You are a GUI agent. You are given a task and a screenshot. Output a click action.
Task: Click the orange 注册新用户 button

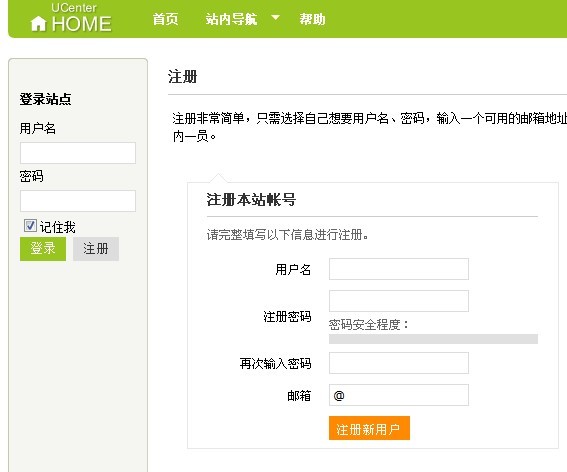tap(369, 428)
